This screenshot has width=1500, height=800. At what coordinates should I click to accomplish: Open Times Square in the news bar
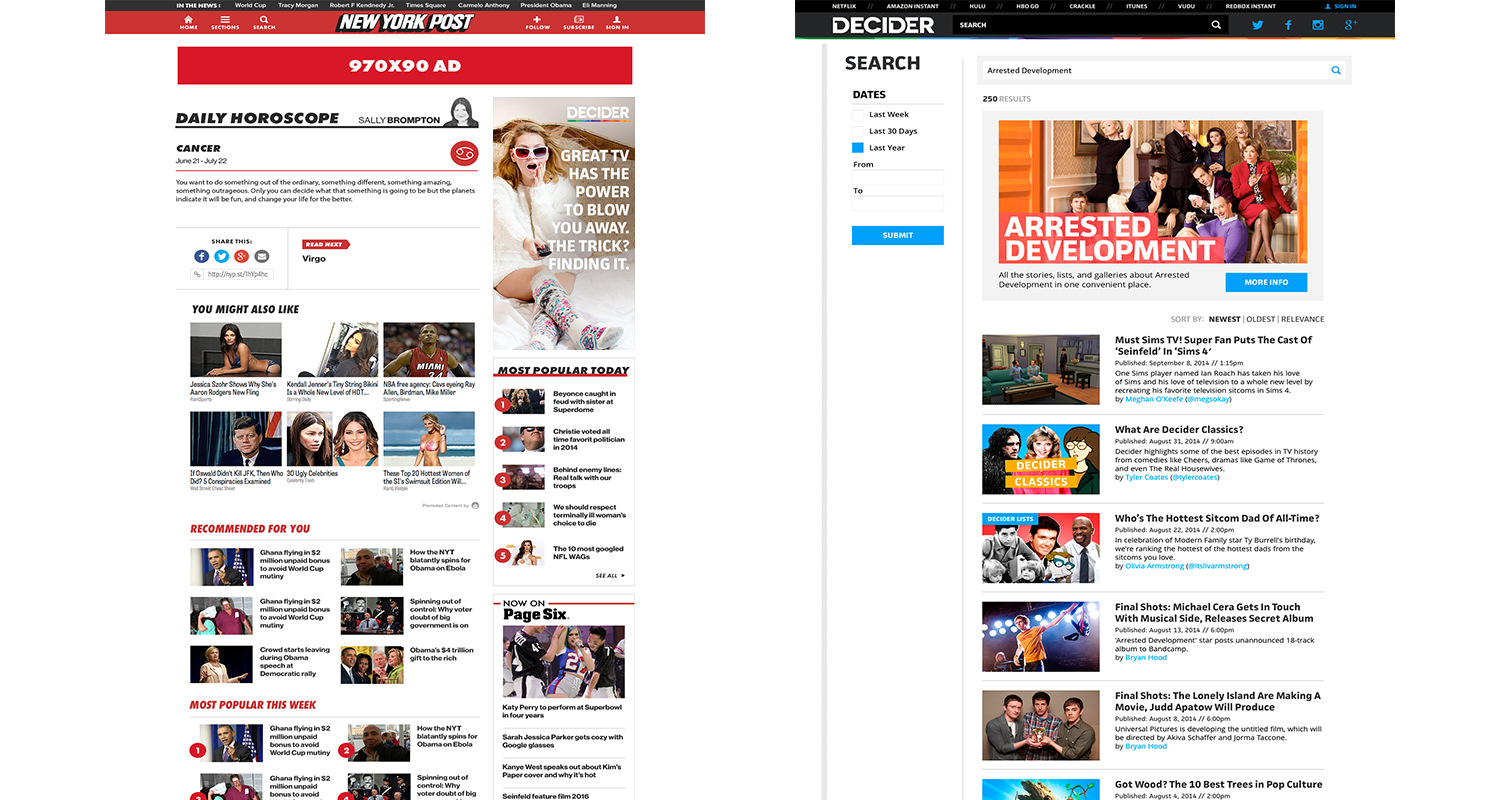coord(426,5)
